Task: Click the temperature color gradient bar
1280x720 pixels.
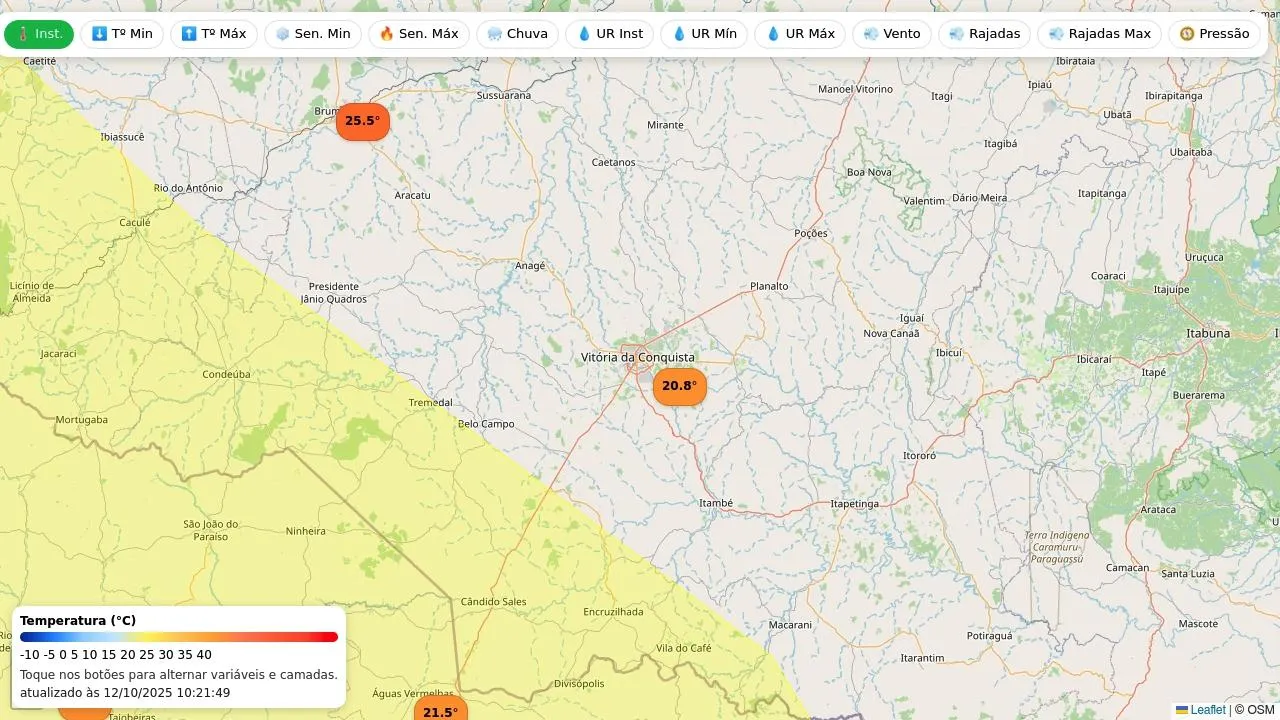Action: pyautogui.click(x=179, y=637)
